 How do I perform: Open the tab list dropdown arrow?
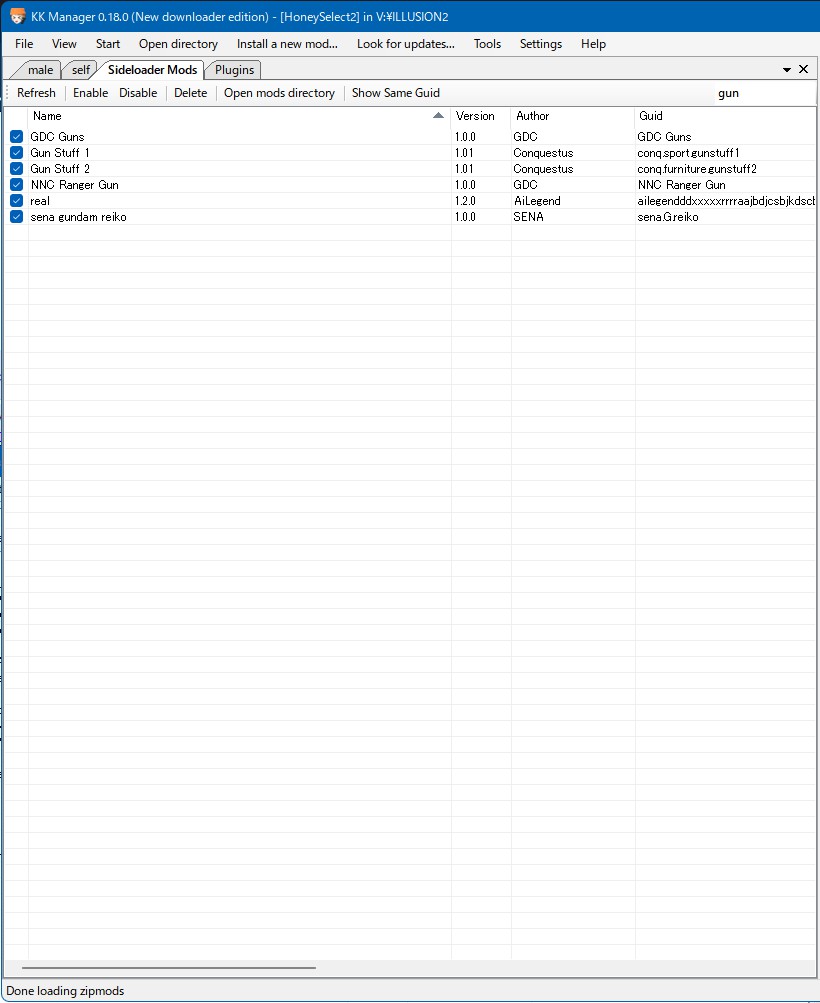pyautogui.click(x=787, y=70)
